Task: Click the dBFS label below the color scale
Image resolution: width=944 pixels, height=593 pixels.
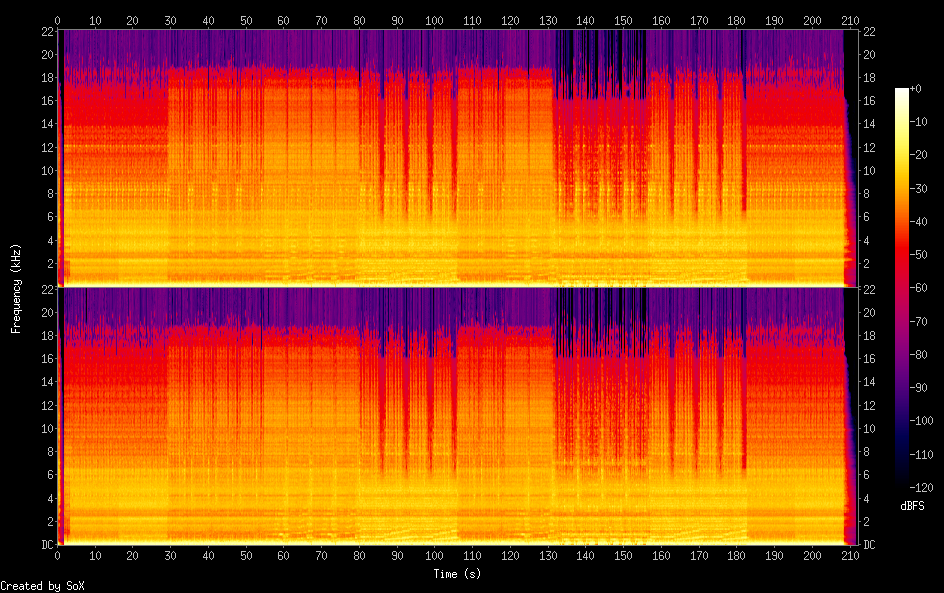Action: [912, 507]
